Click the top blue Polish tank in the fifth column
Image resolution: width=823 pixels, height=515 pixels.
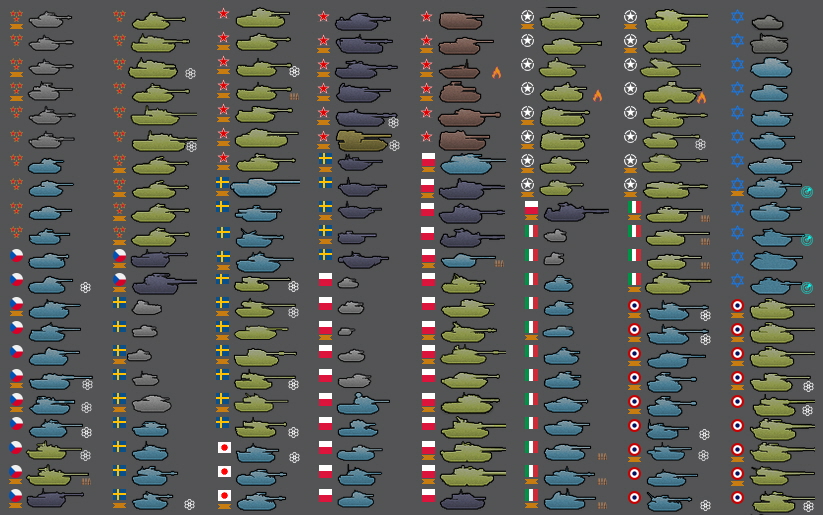tap(472, 164)
